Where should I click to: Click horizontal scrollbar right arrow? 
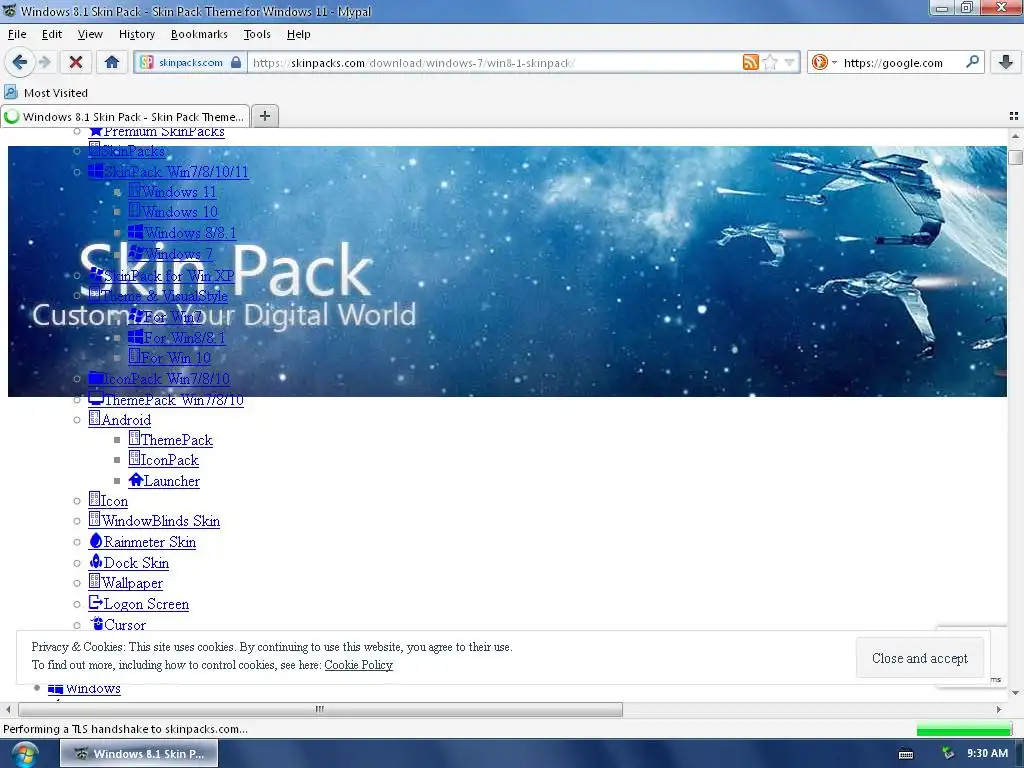pos(999,709)
